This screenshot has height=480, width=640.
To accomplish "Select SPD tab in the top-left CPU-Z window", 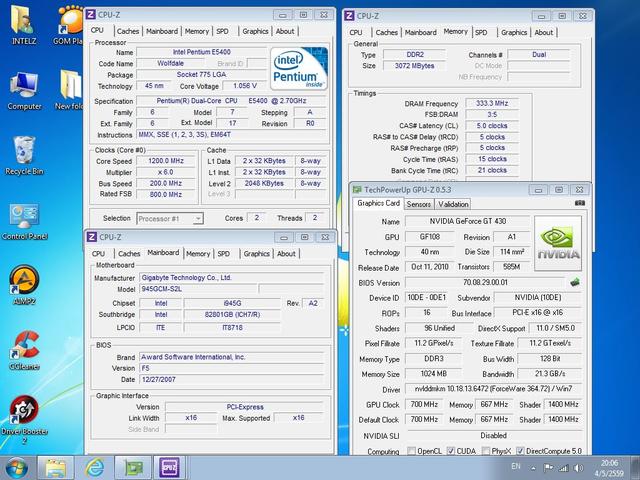I will pyautogui.click(x=222, y=31).
